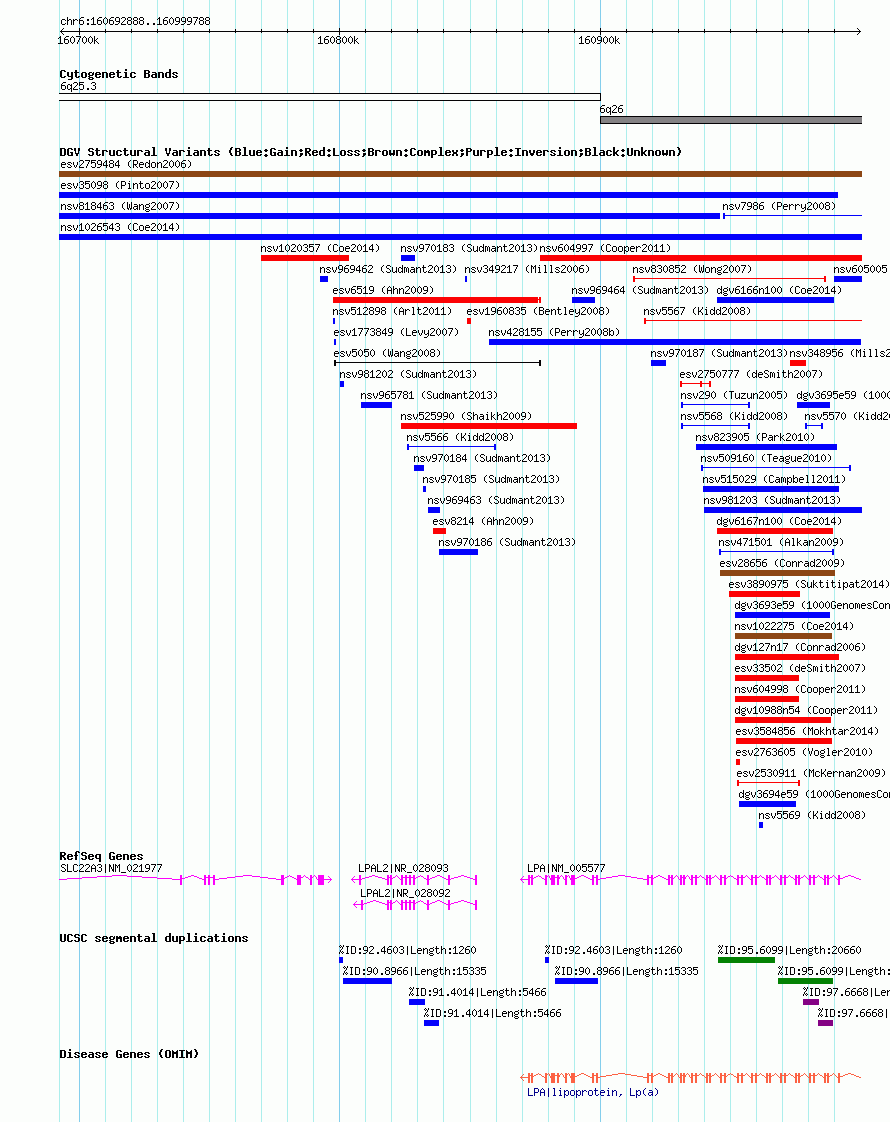This screenshot has height=1122, width=890.
Task: Select nsv604998 (Cooper2011) label
Action: [800, 689]
